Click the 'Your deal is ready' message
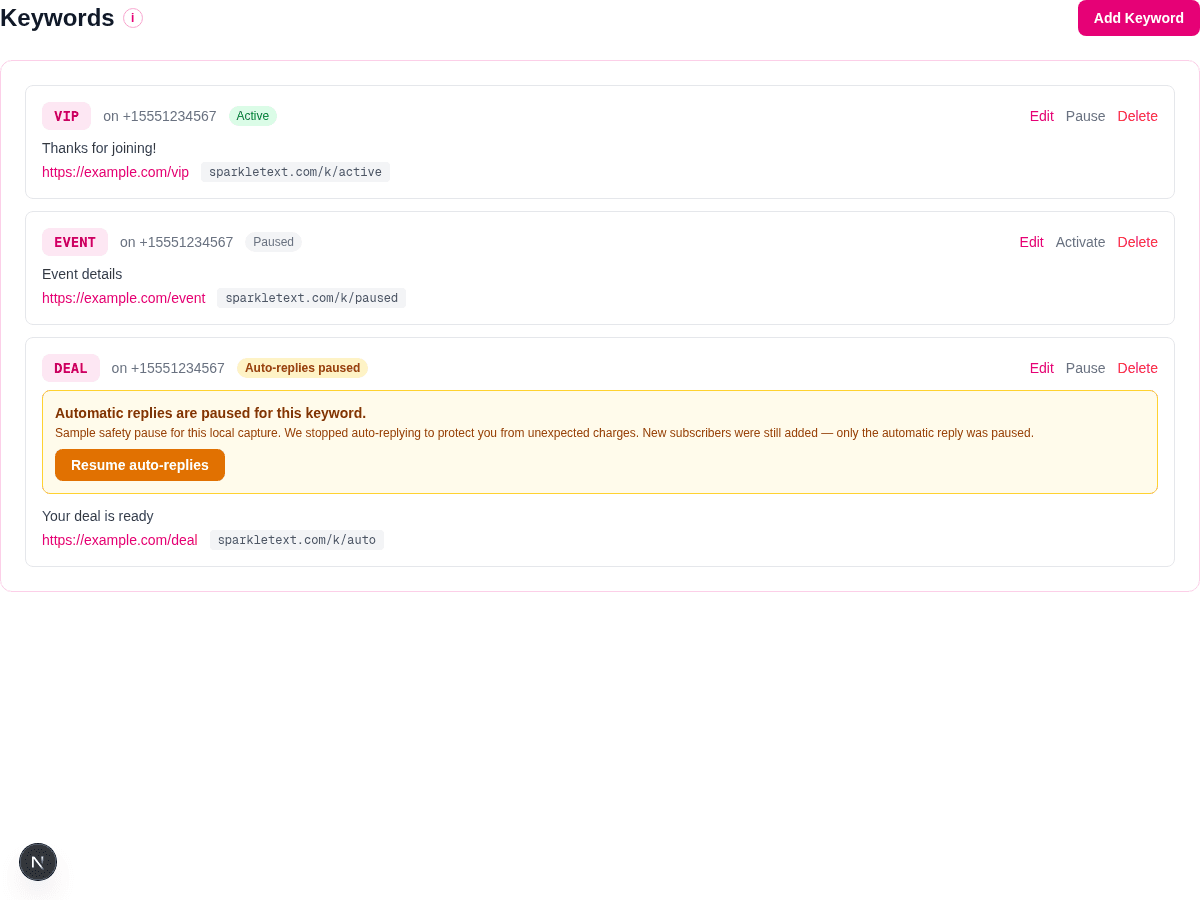1200x900 pixels. (98, 516)
